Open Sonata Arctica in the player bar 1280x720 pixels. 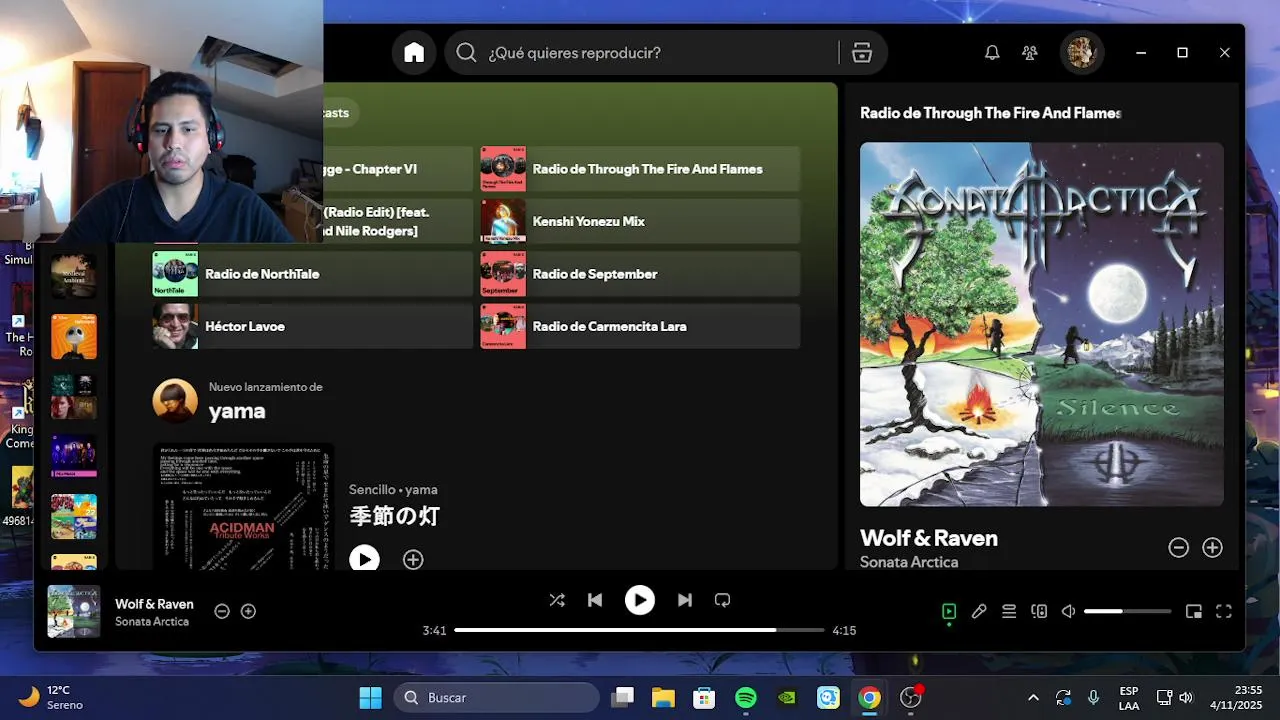pyautogui.click(x=152, y=622)
